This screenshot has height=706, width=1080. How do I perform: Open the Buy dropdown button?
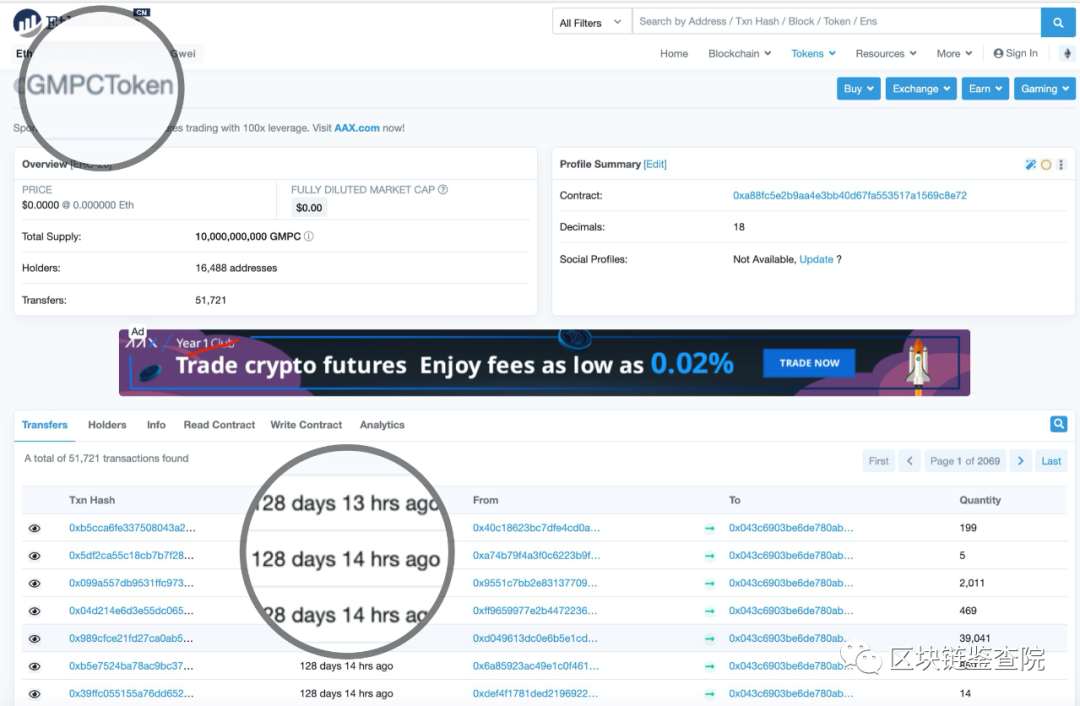pyautogui.click(x=858, y=88)
